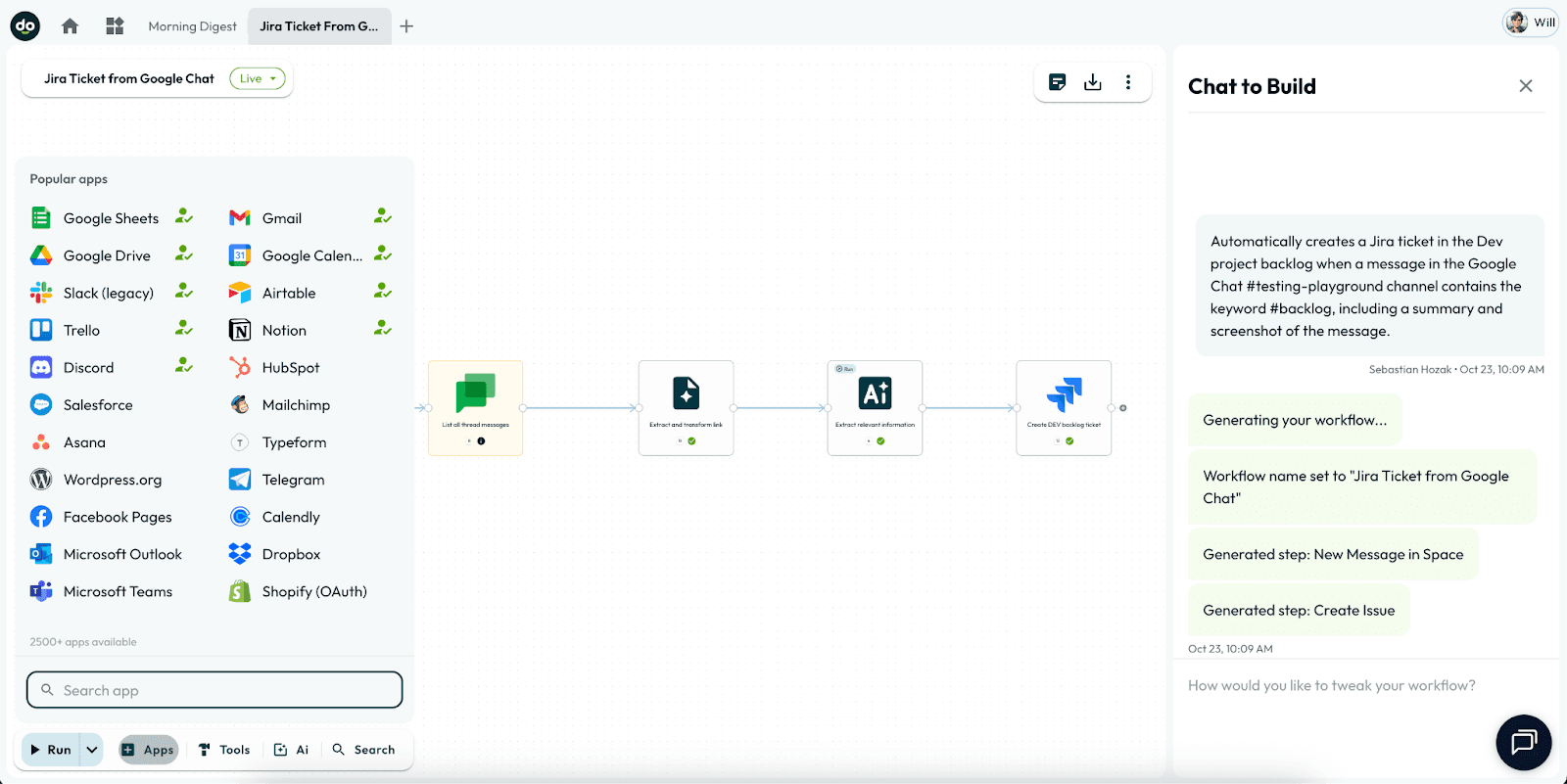The height and width of the screenshot is (784, 1567).
Task: Add a new tab with plus button
Action: (x=406, y=26)
